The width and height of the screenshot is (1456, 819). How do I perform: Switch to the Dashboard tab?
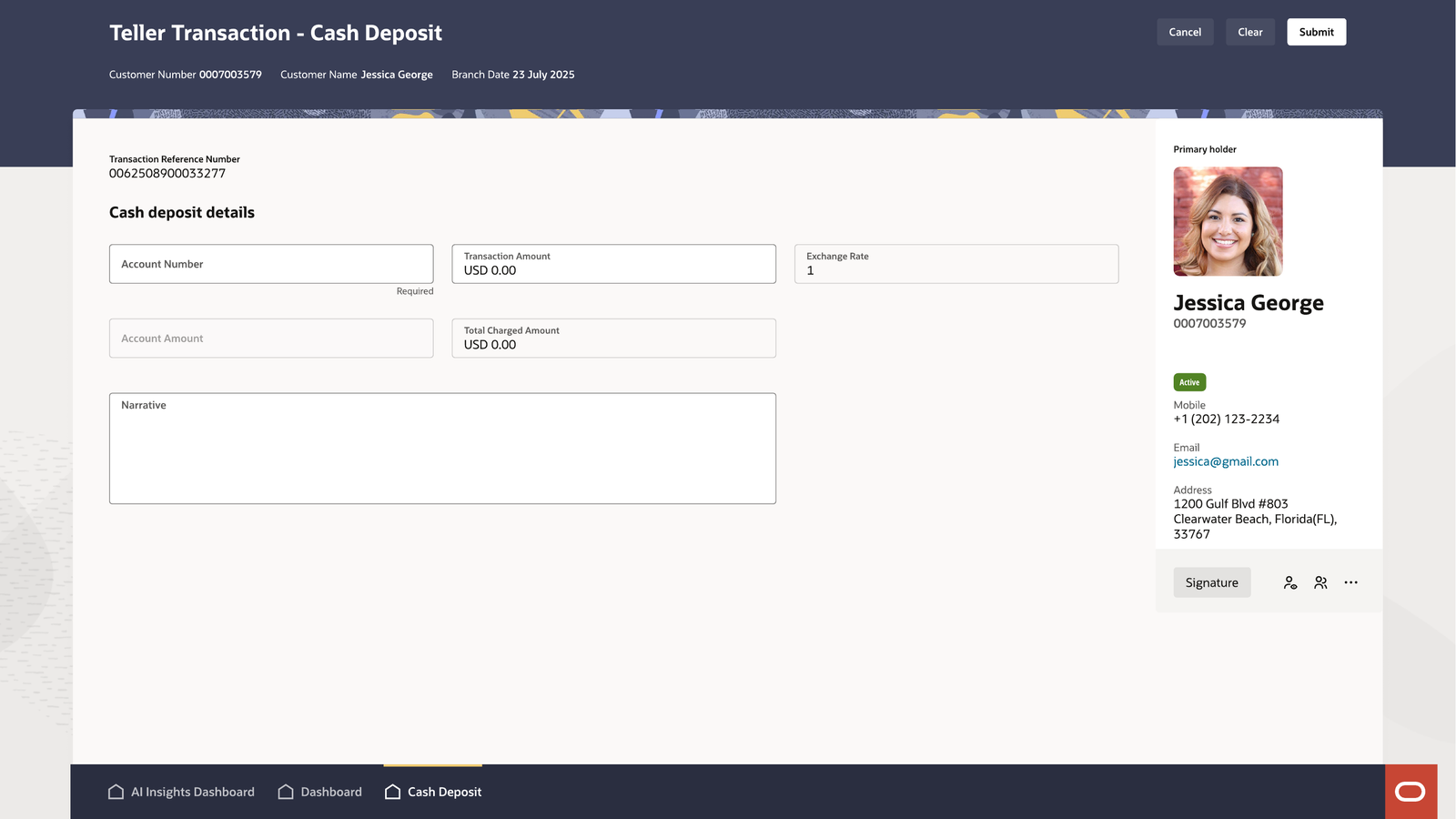(320, 792)
